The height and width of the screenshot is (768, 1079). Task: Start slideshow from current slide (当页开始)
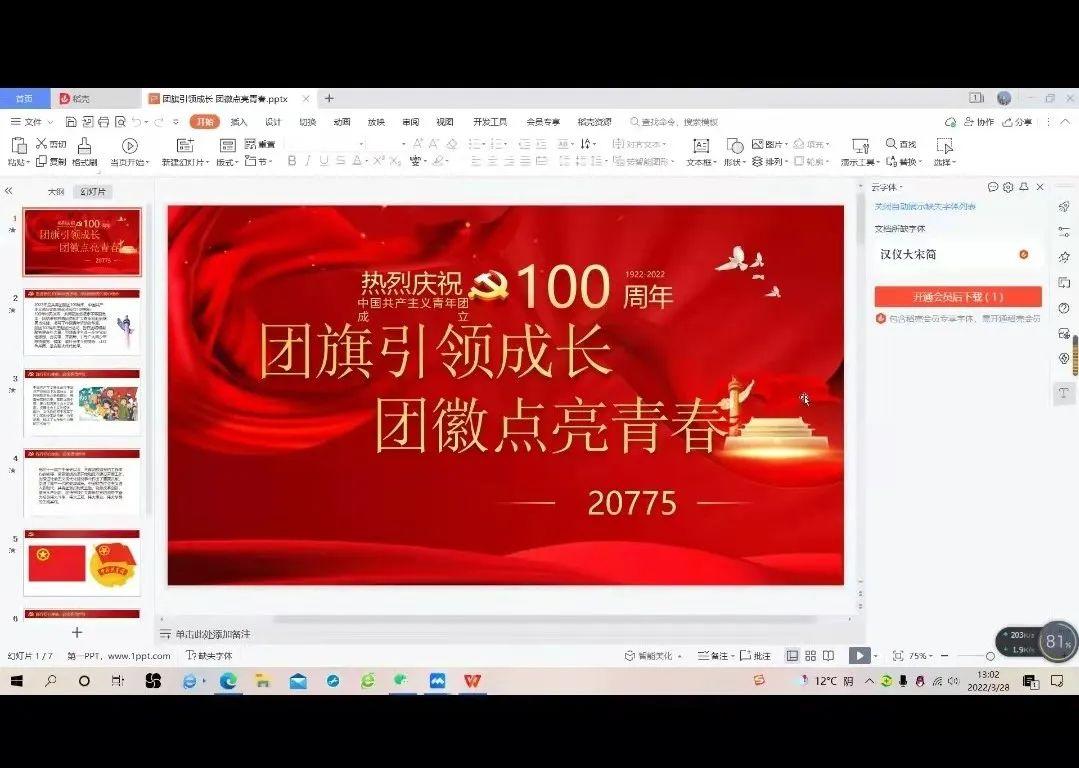coord(129,146)
